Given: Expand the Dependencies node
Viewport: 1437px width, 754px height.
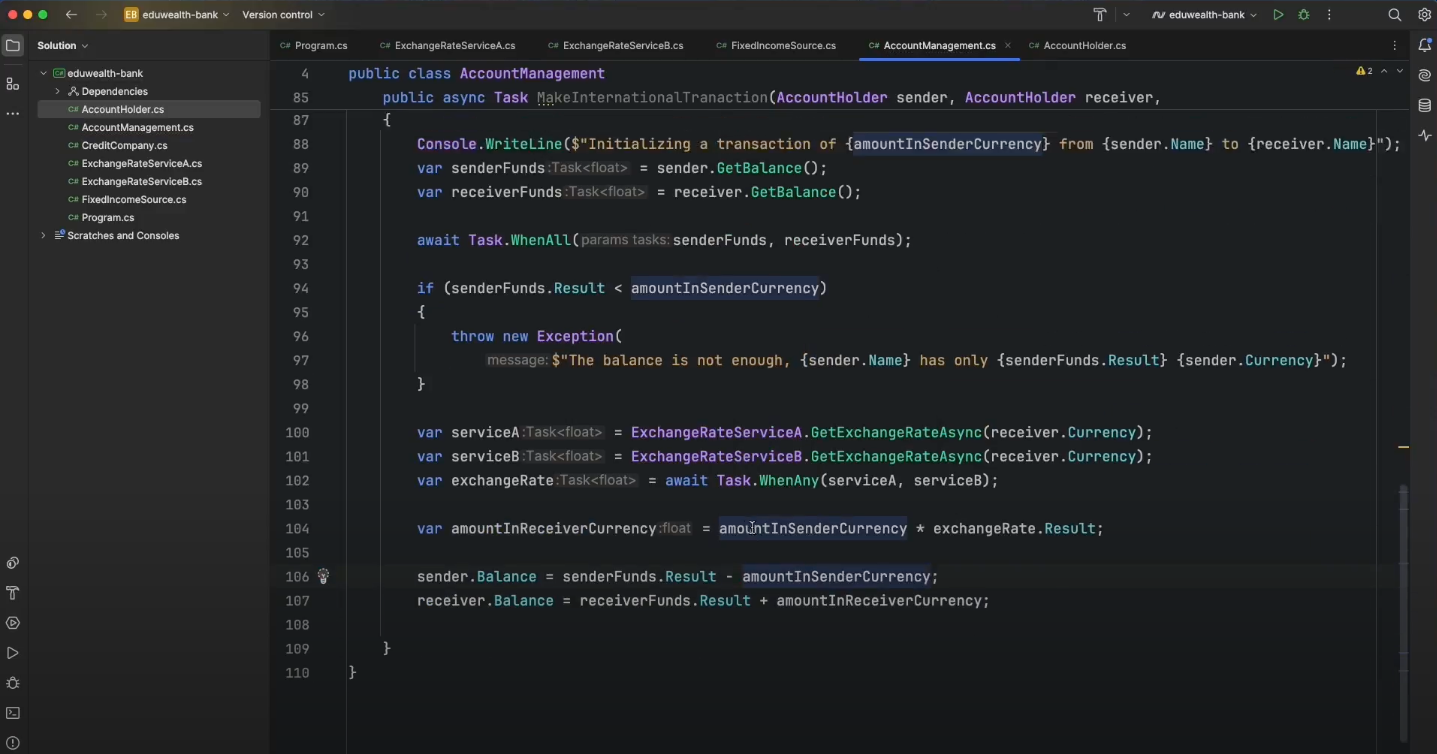Looking at the screenshot, I should [x=57, y=92].
